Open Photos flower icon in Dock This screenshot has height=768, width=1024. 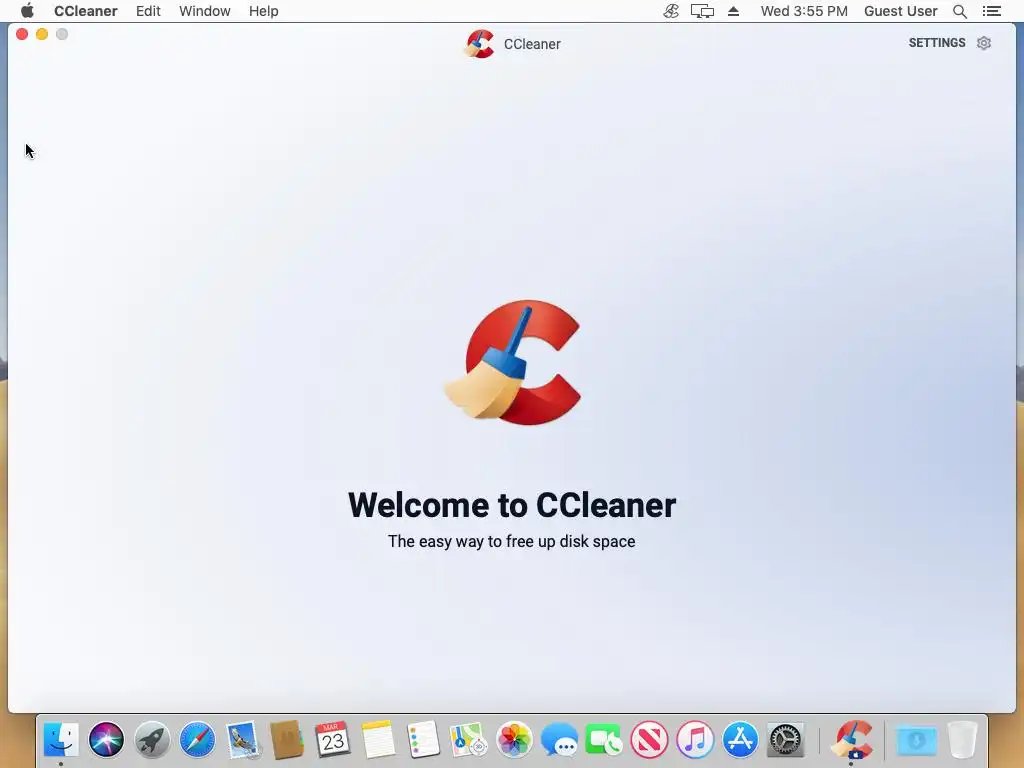pos(514,740)
